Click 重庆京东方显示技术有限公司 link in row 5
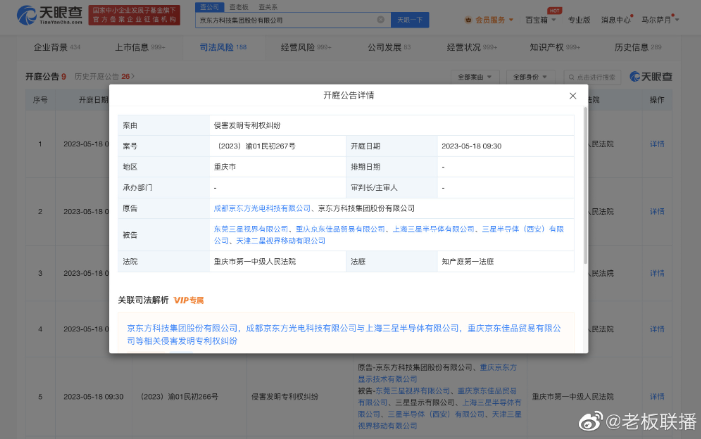The height and width of the screenshot is (439, 701). coord(437,373)
